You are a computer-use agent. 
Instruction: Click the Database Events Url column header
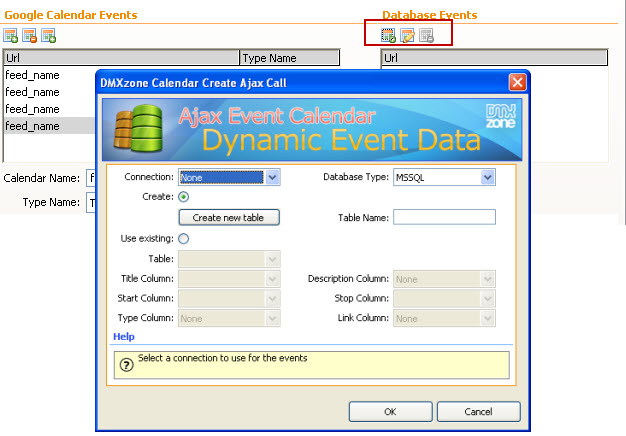pos(494,58)
